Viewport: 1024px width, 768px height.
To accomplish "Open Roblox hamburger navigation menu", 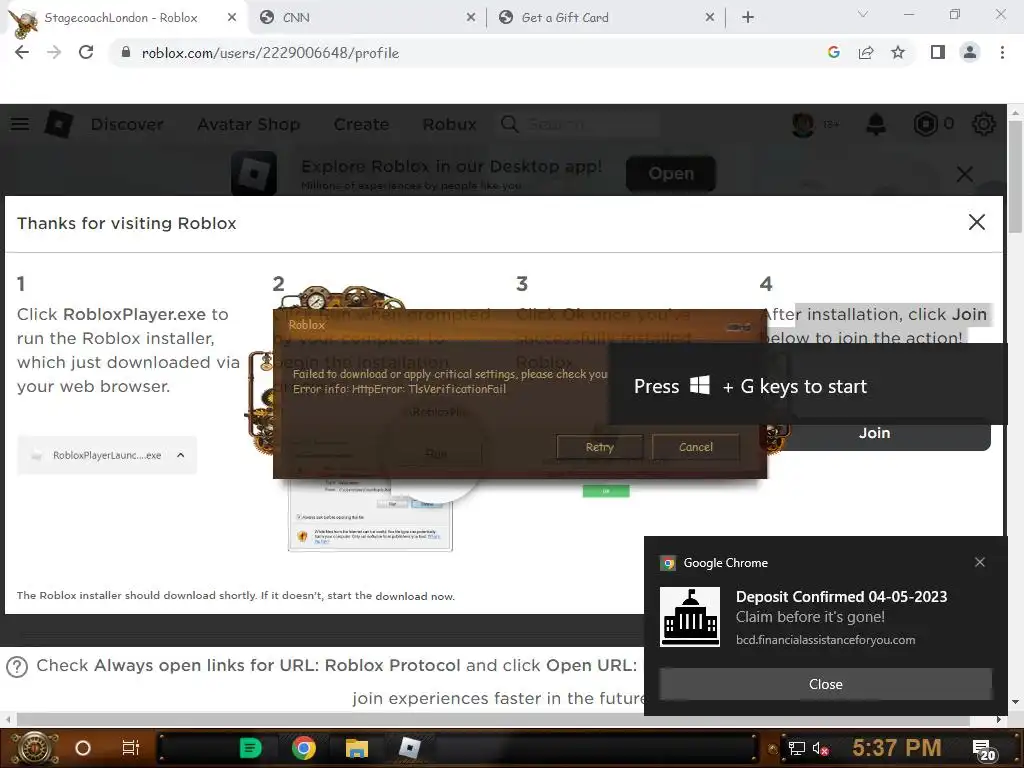I will pos(20,123).
